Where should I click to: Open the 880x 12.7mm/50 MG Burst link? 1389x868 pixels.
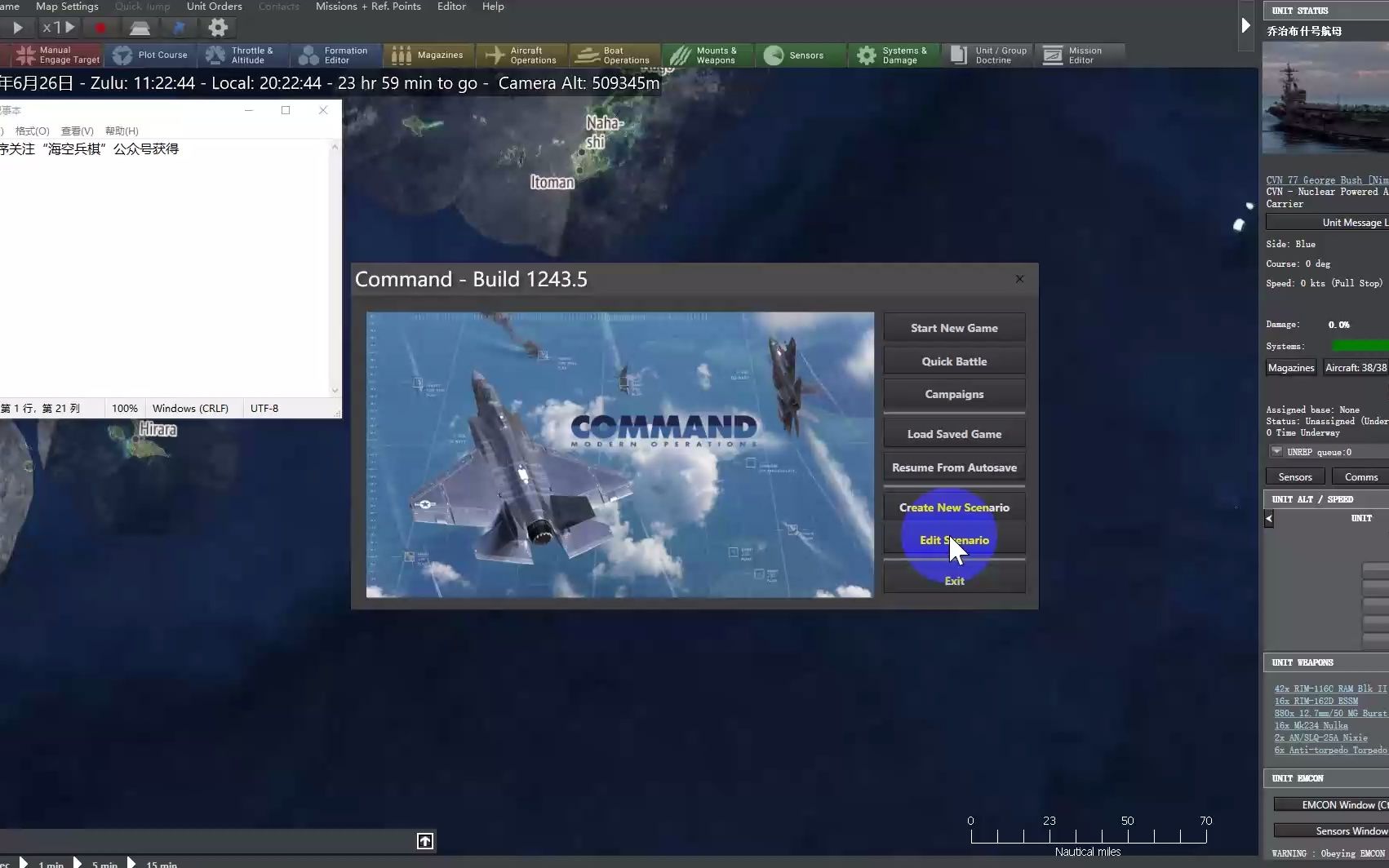(x=1330, y=713)
